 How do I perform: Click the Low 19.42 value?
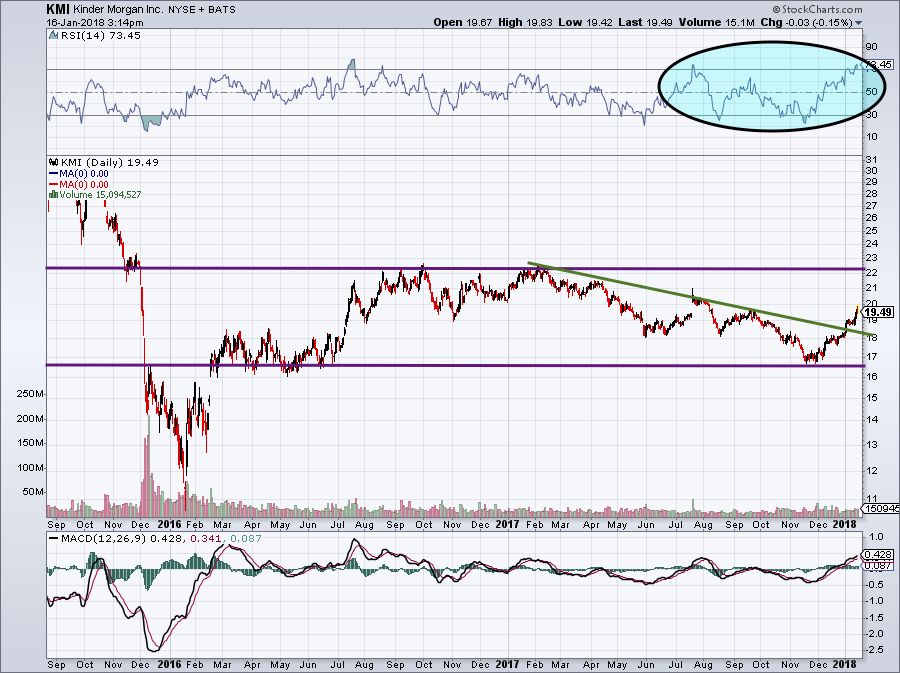[x=585, y=22]
